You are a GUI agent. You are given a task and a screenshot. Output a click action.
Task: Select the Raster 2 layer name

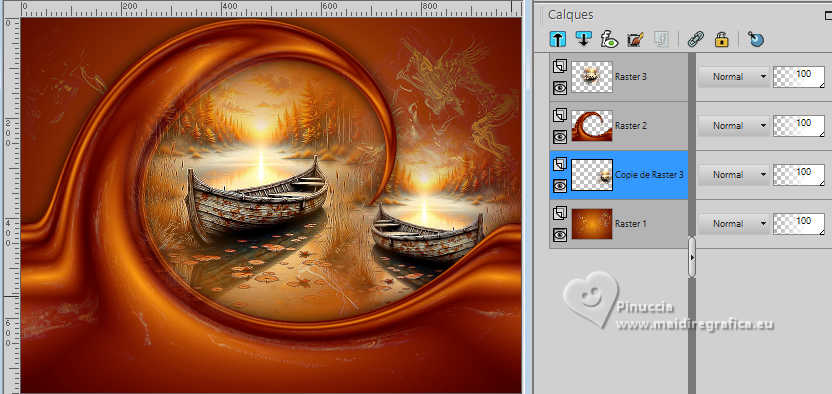pos(631,126)
